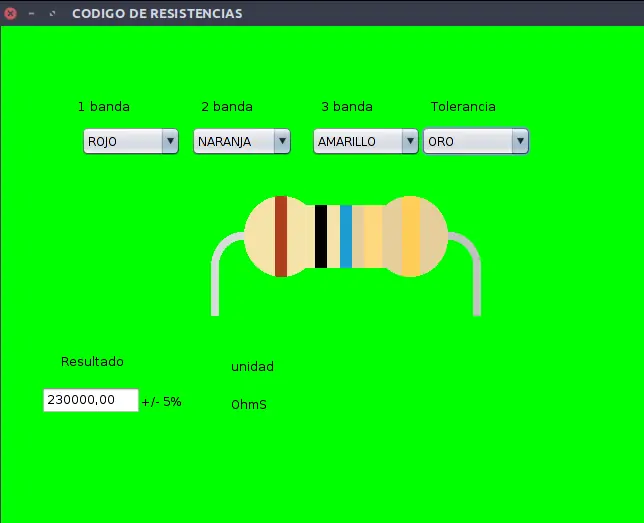Click the 'Resultado' label
The image size is (644, 523).
(92, 362)
